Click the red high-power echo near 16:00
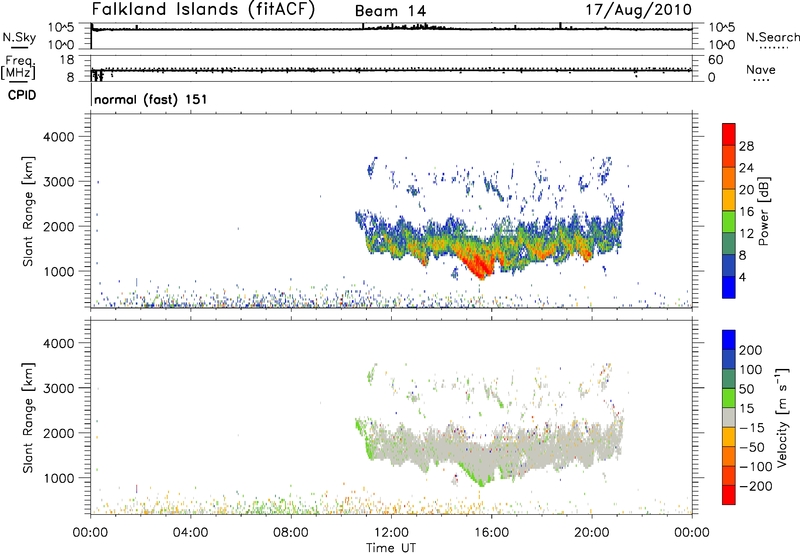This screenshot has width=800, height=554. 480,265
